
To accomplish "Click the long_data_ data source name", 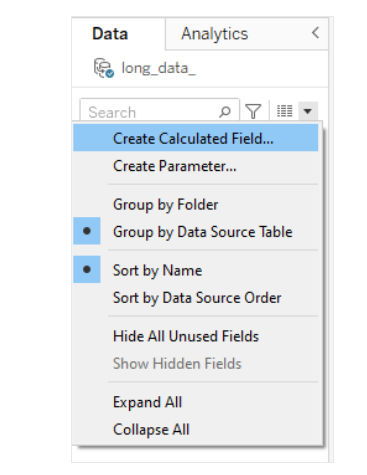I will tap(159, 68).
